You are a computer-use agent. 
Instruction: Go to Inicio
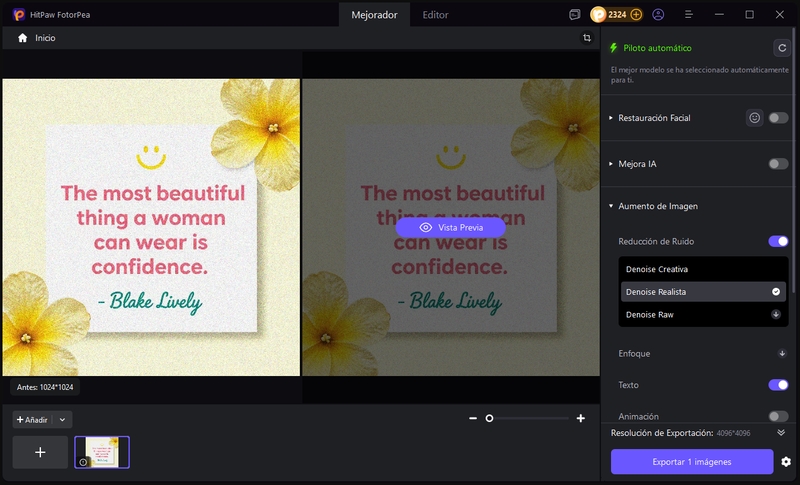pyautogui.click(x=45, y=38)
